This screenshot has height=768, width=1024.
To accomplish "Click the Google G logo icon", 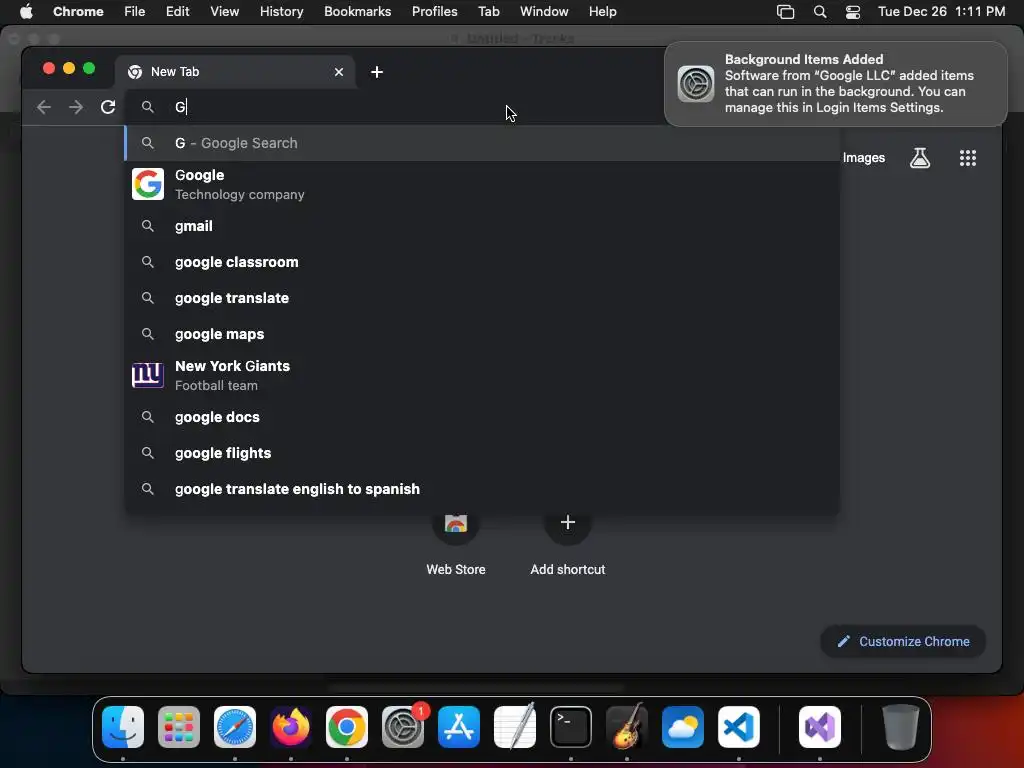I will point(148,184).
